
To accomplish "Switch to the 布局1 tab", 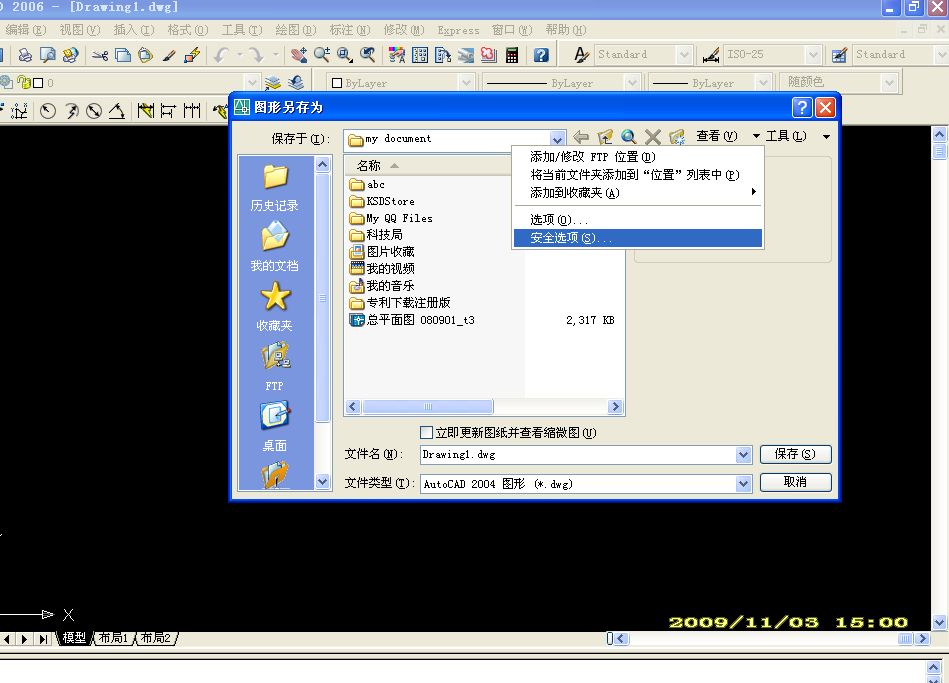I will (114, 638).
